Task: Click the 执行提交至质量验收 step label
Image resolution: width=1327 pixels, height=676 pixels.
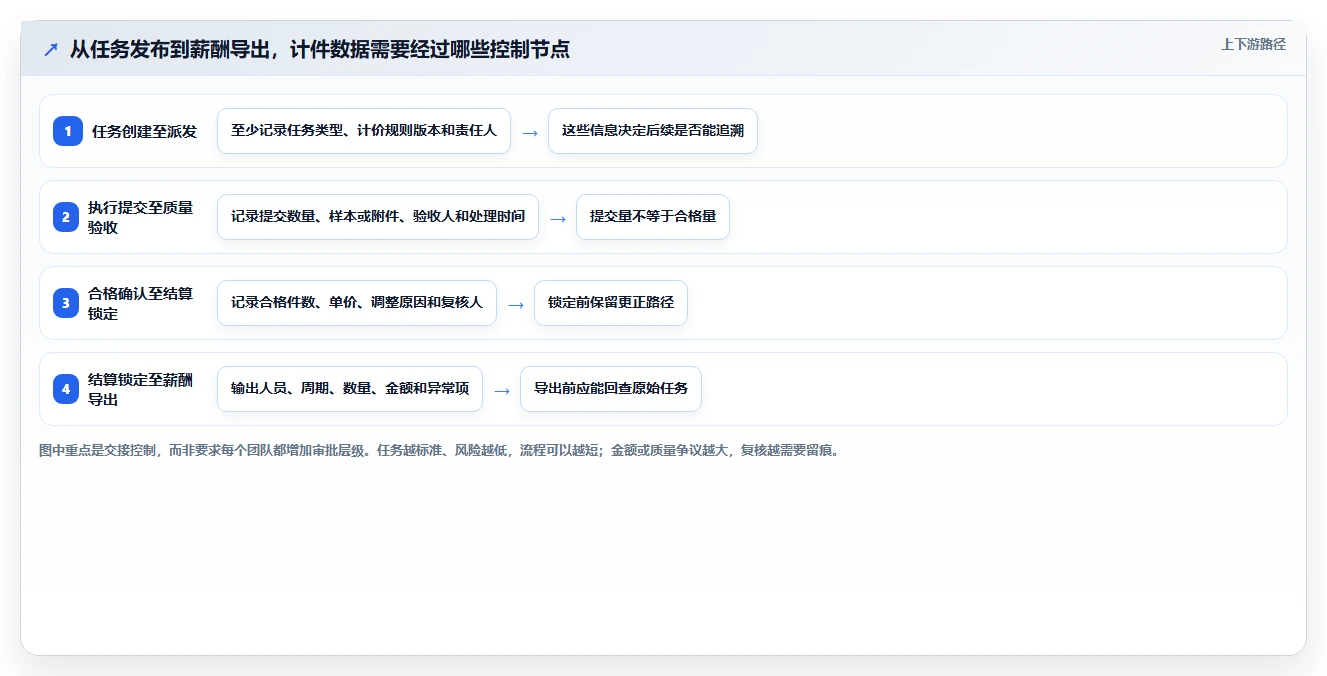Action: [141, 217]
